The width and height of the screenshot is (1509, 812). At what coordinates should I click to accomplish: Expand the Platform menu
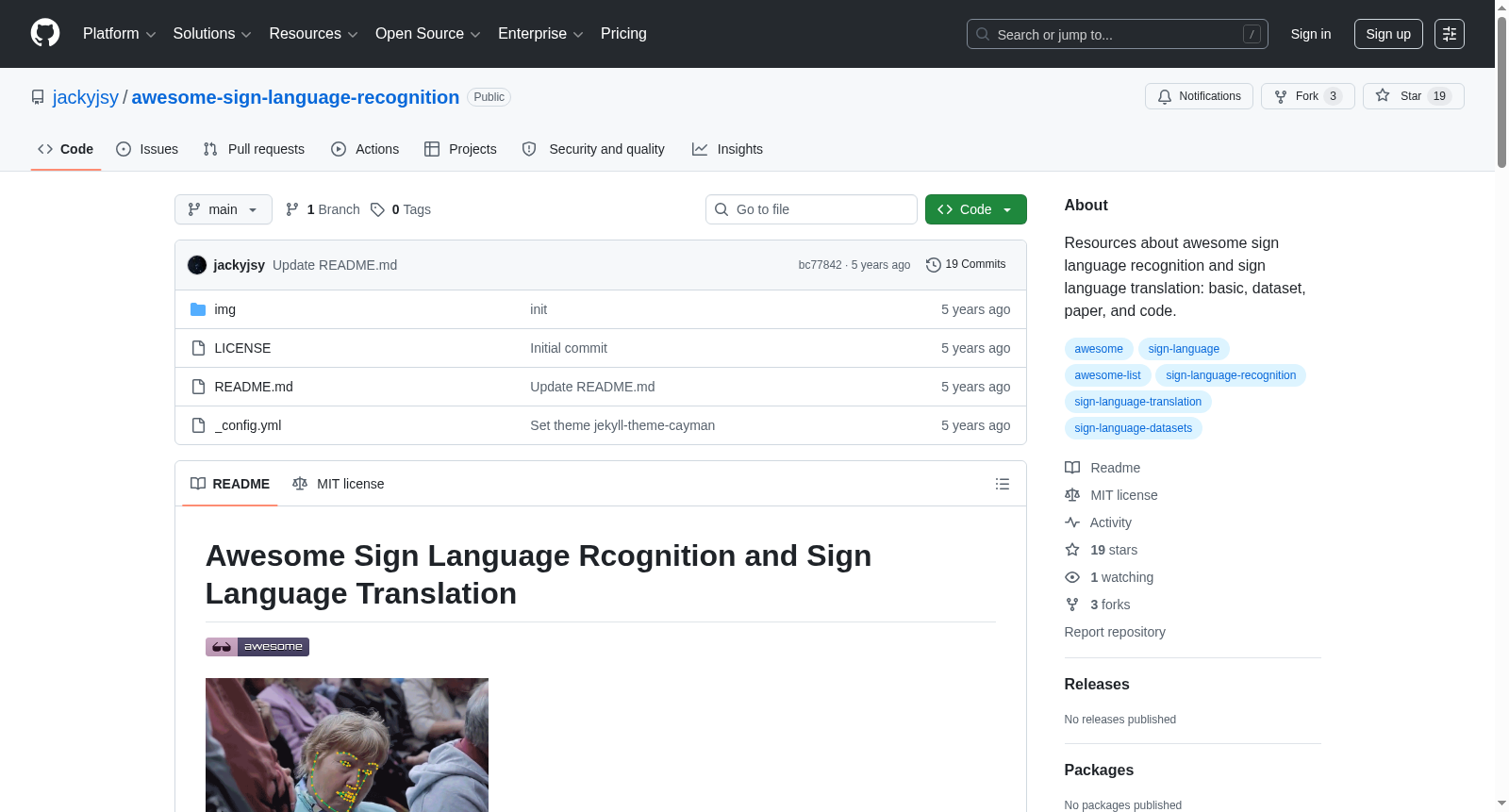pos(119,34)
